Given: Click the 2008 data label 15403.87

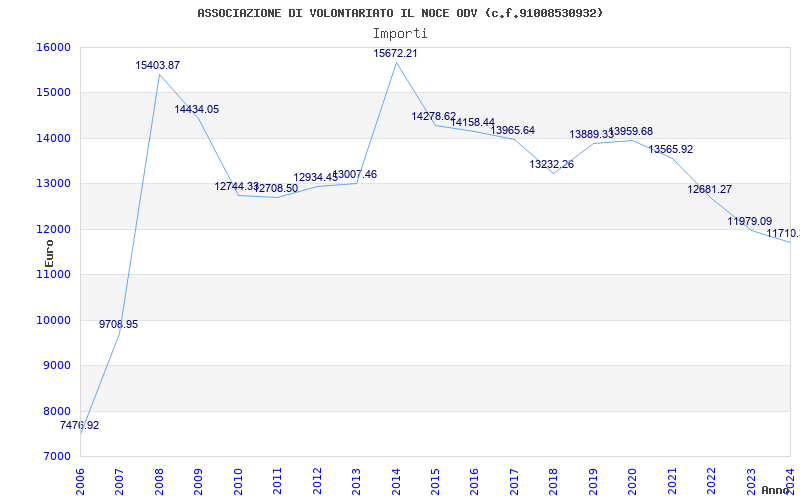Looking at the screenshot, I should 158,65.
